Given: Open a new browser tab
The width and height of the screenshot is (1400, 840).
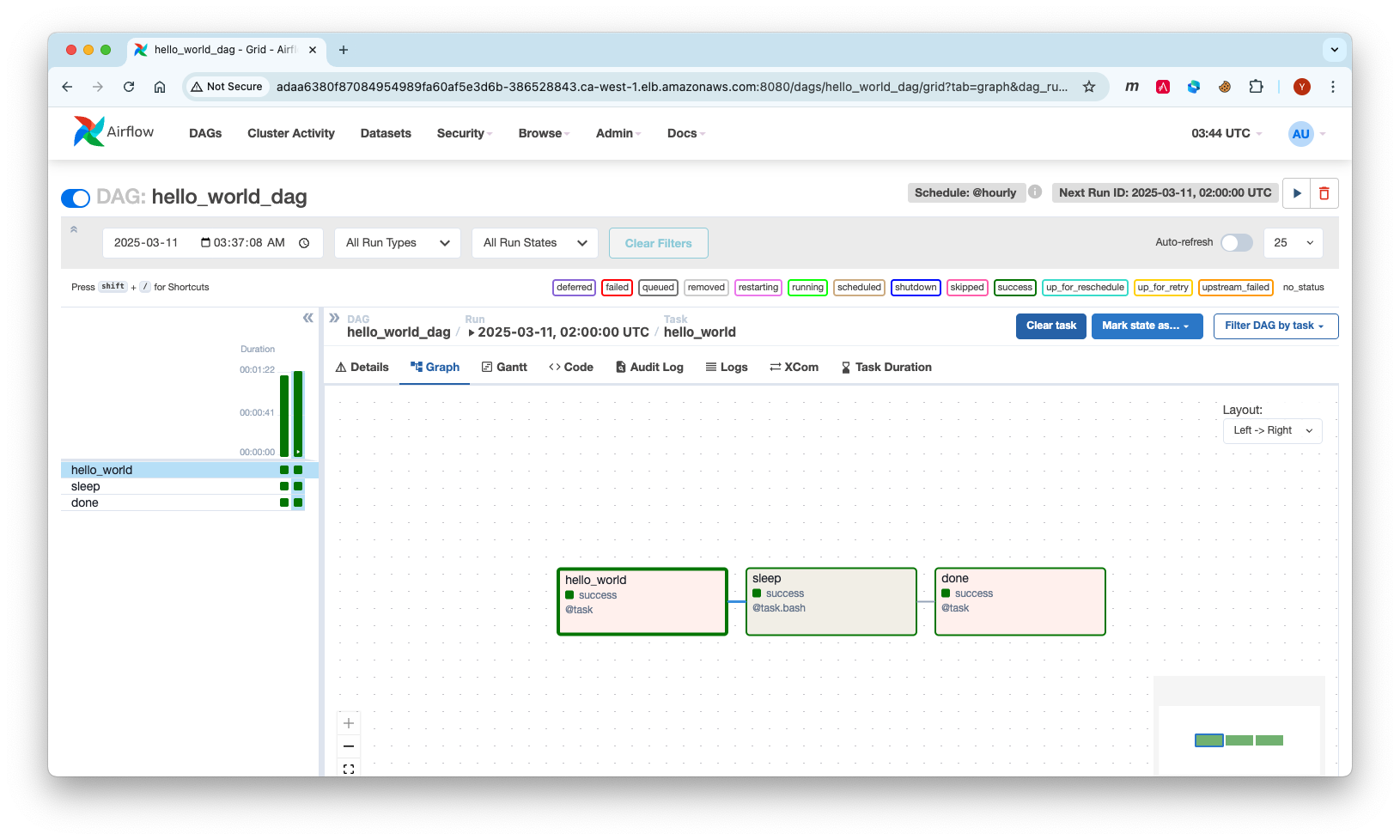Looking at the screenshot, I should pyautogui.click(x=344, y=50).
